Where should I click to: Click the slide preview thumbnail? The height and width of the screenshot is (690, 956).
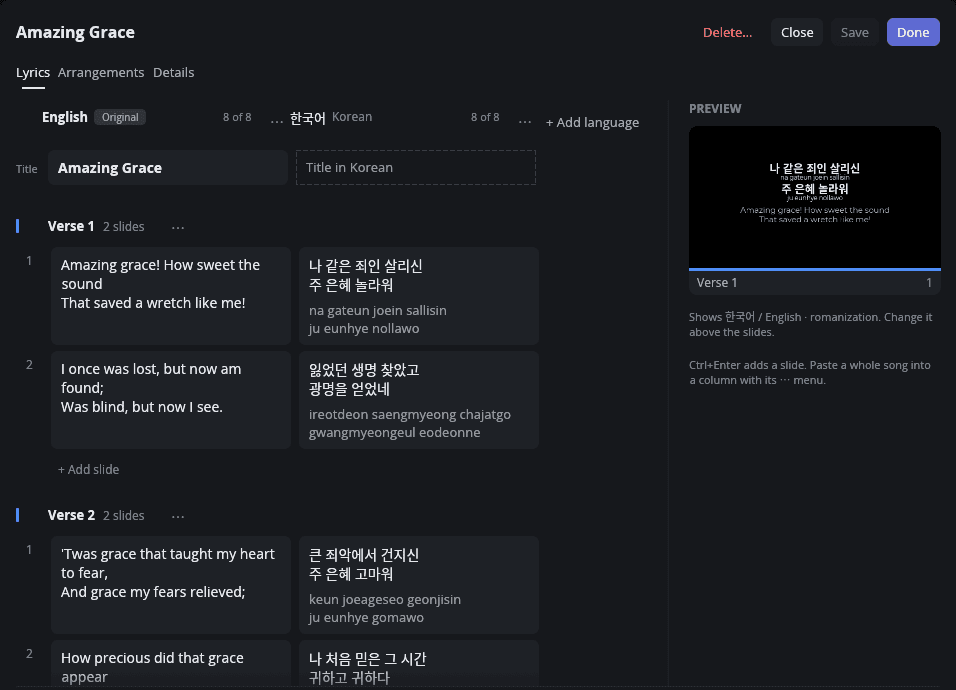tap(815, 197)
